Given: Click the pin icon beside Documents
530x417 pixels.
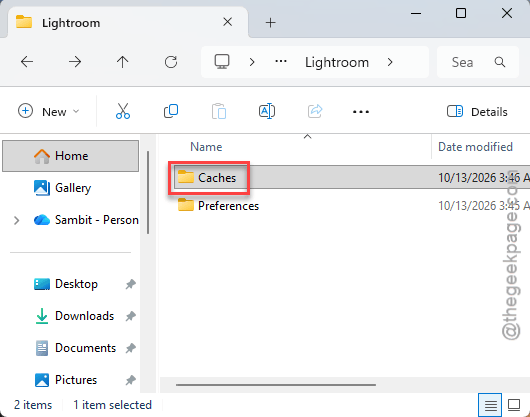Looking at the screenshot, I should (x=130, y=348).
